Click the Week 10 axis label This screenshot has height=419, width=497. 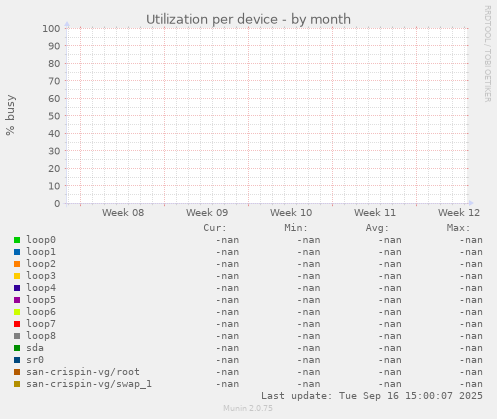click(x=291, y=213)
